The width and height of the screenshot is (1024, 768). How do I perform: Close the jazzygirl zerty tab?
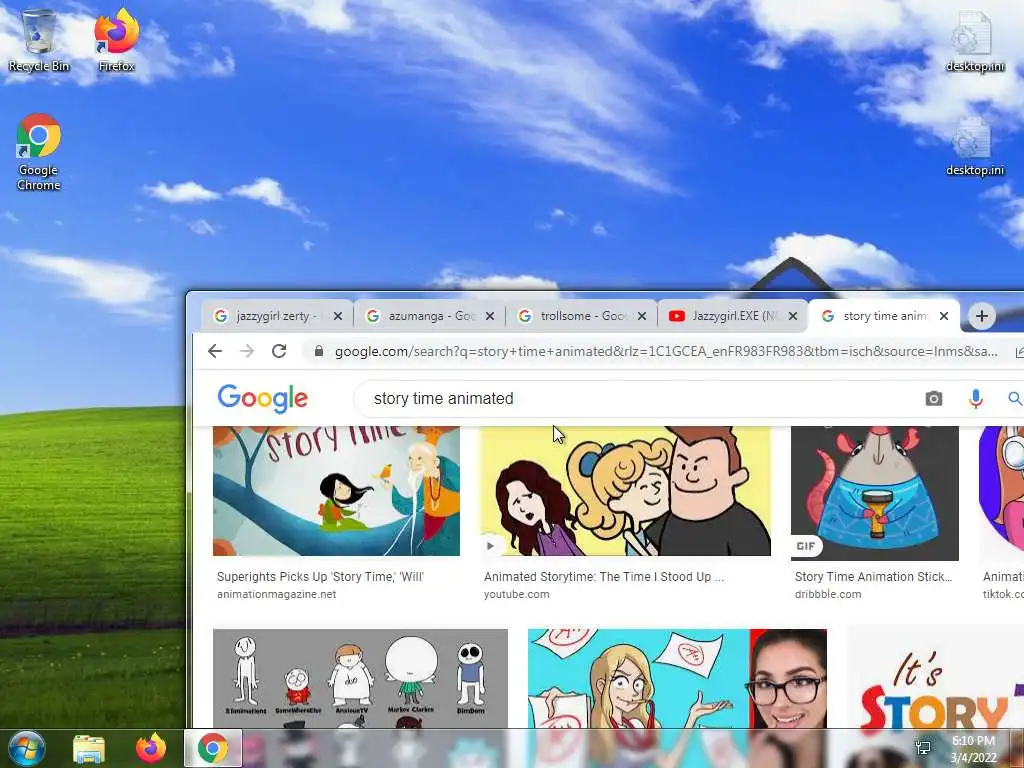pyautogui.click(x=338, y=316)
